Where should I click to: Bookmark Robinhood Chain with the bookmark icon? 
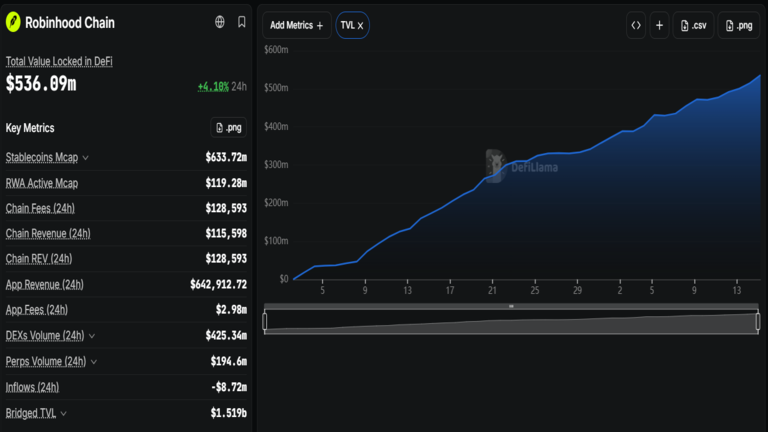click(241, 22)
